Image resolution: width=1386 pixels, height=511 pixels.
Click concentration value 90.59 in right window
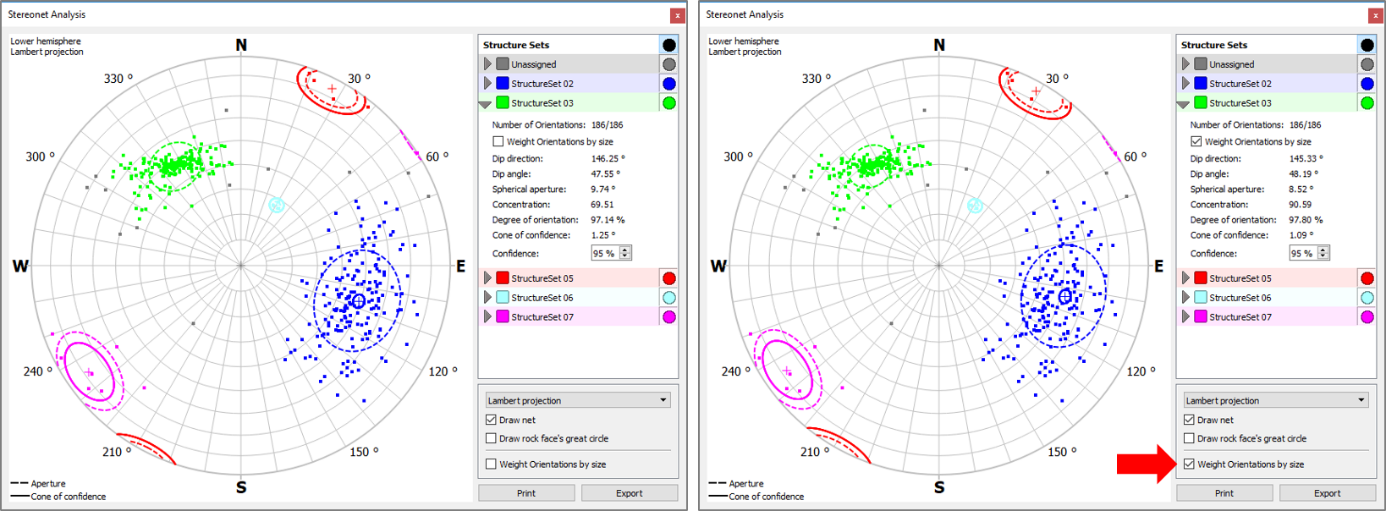[x=1301, y=204]
